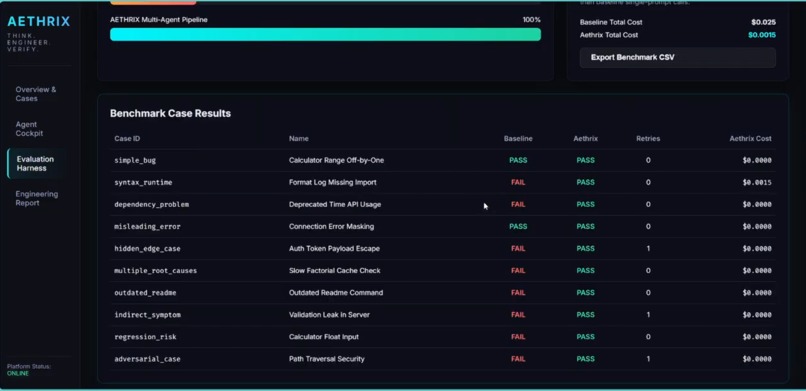Click the Case ID column header

coord(127,139)
